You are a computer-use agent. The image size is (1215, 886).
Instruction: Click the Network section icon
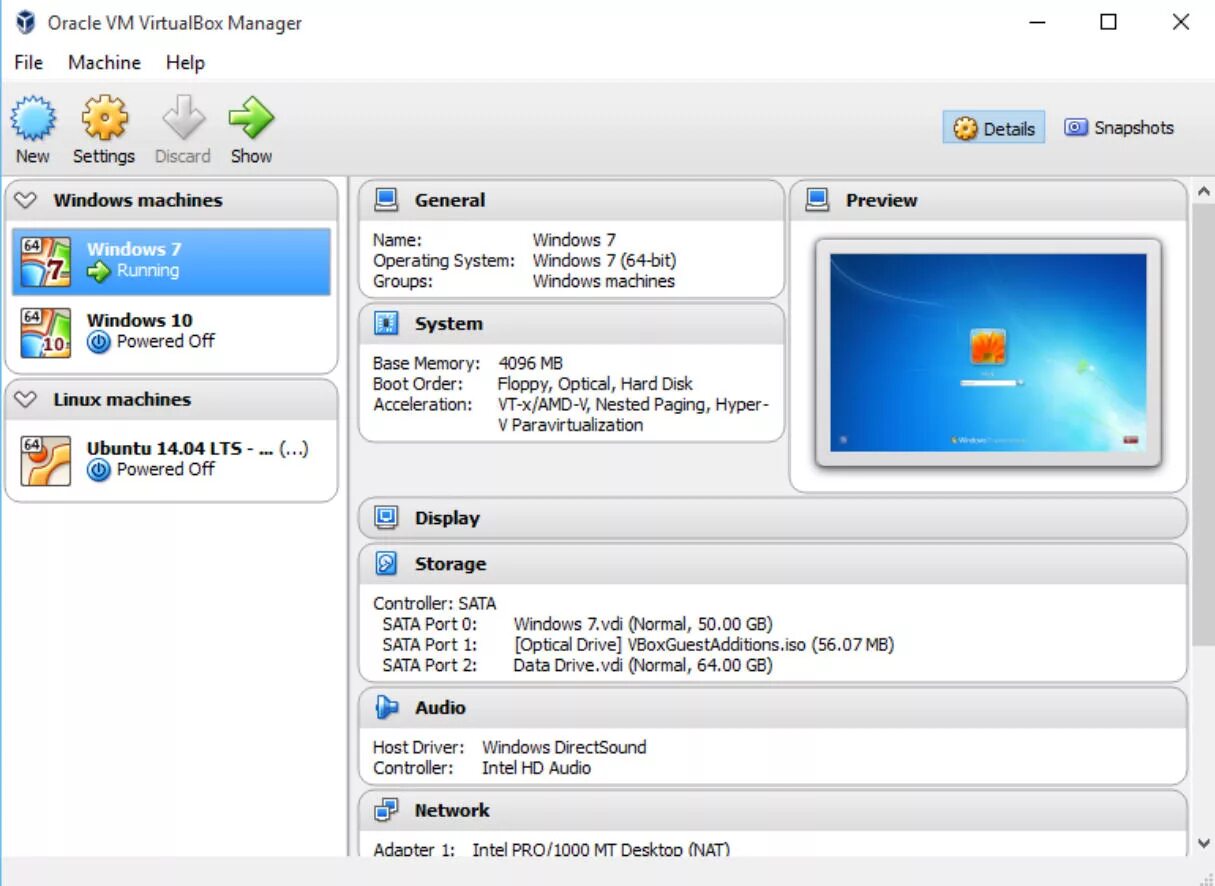tap(386, 810)
